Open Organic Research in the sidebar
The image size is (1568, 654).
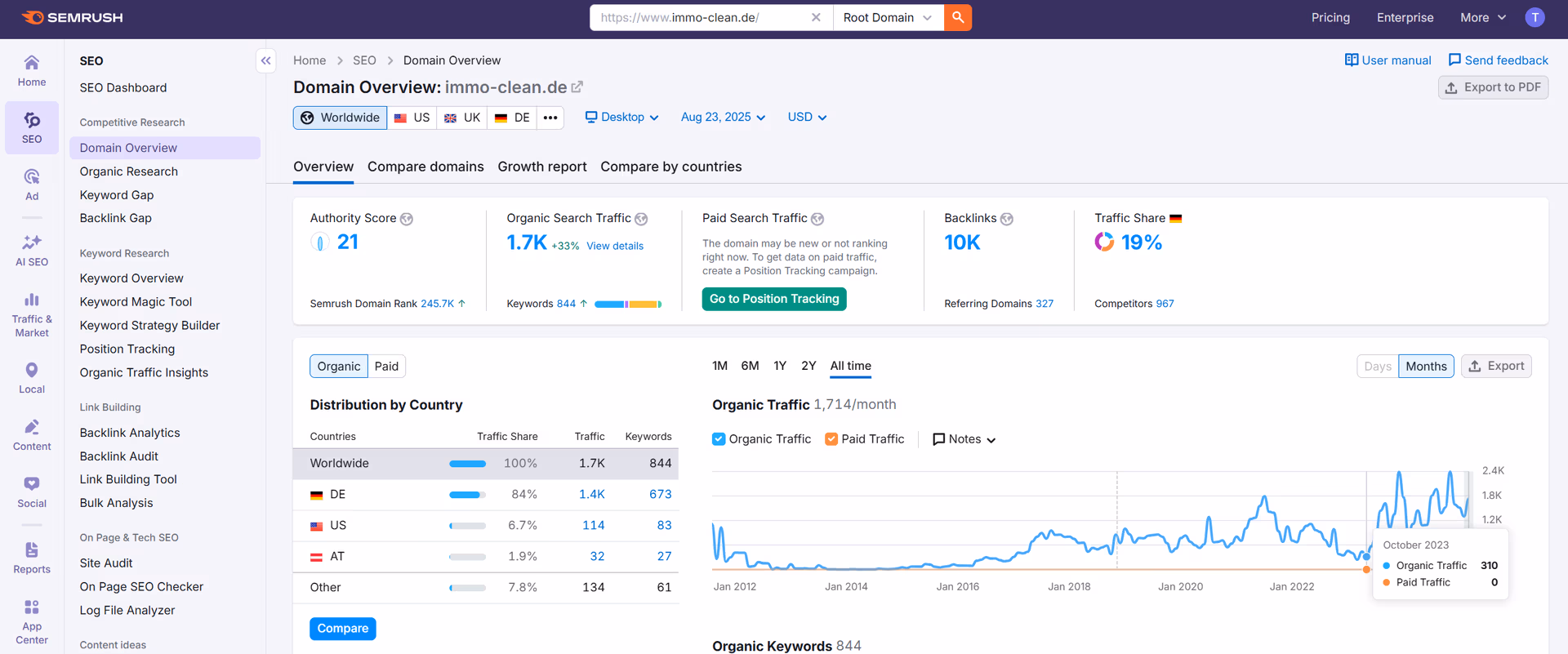(x=129, y=171)
